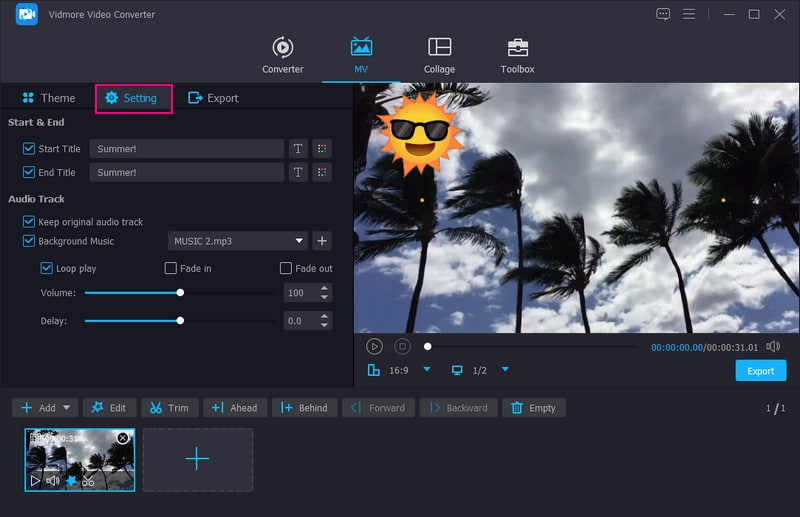Expand the 1/2 display screen dropdown
Image resolution: width=800 pixels, height=517 pixels.
coord(505,370)
